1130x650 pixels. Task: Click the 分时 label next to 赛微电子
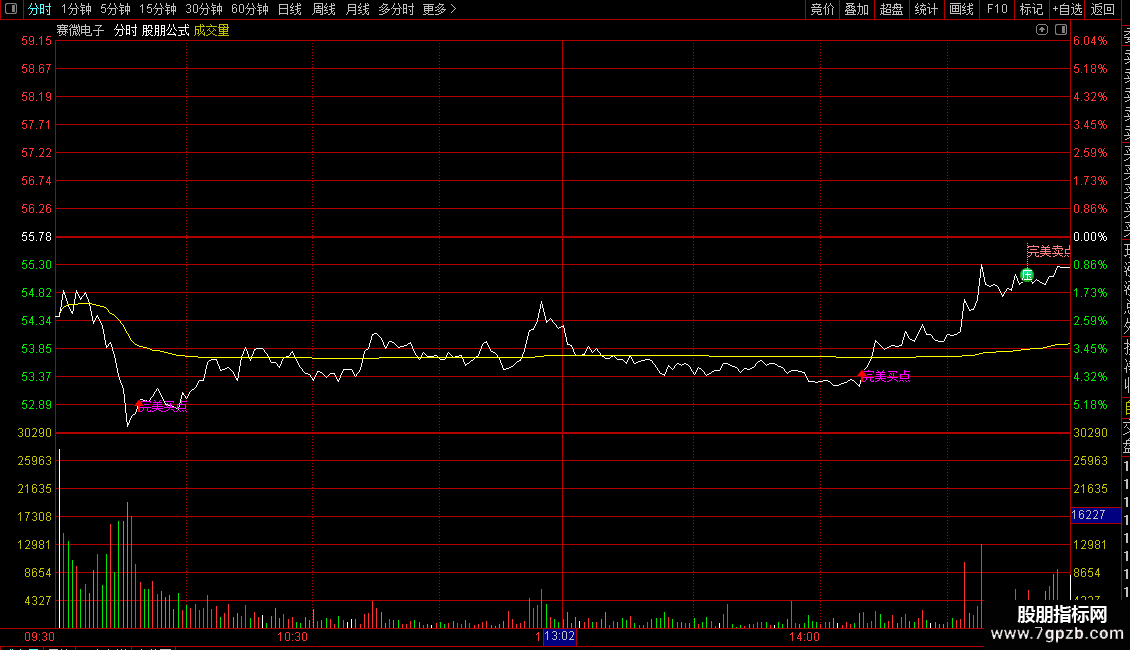tap(125, 30)
